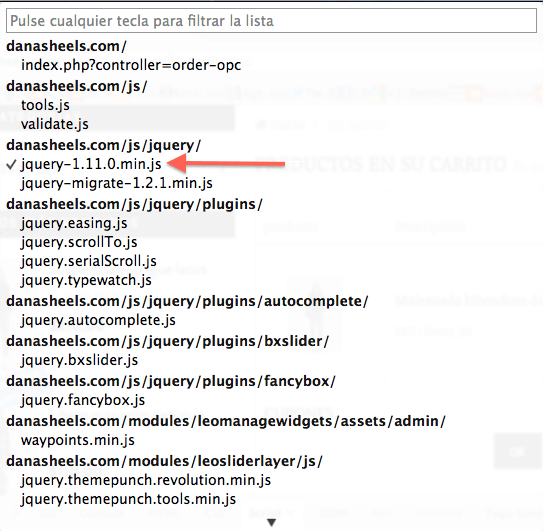543x531 pixels.
Task: Click the checkmark beside jquery-1.11.0.min.js
Action: [x=12, y=164]
